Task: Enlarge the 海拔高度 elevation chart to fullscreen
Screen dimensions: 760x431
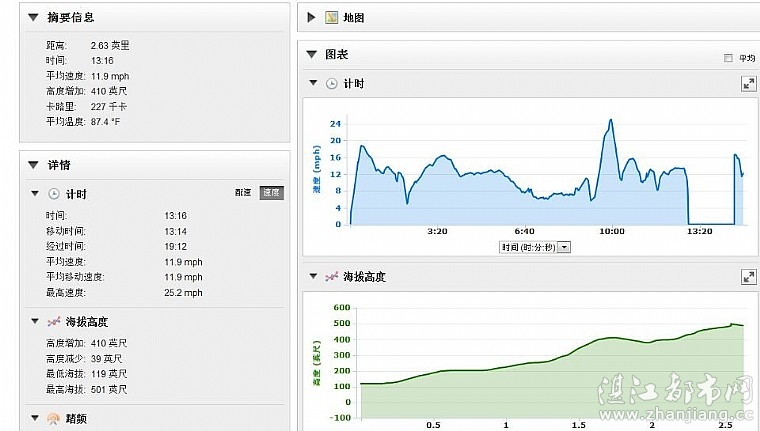Action: [747, 276]
